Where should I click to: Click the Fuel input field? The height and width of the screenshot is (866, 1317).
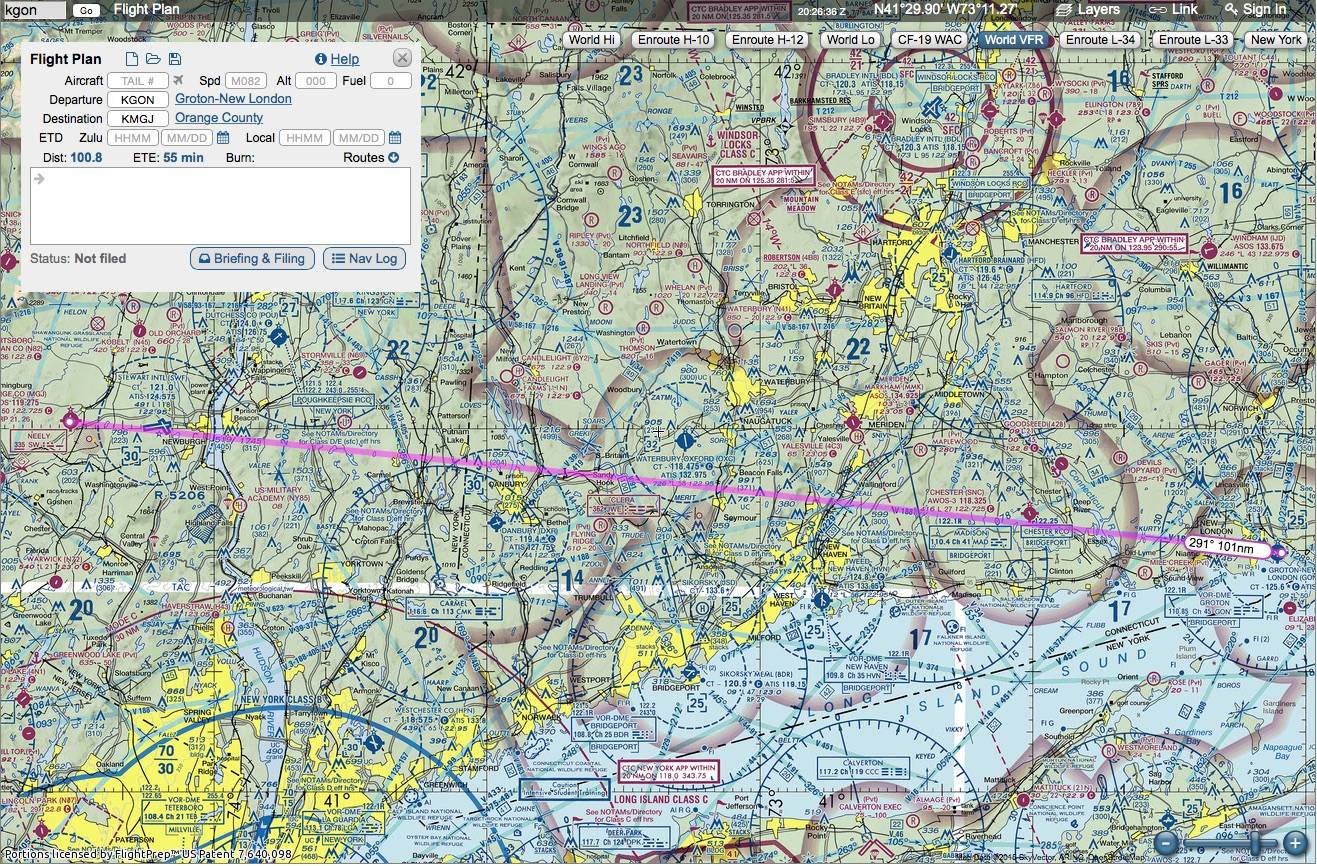point(391,81)
